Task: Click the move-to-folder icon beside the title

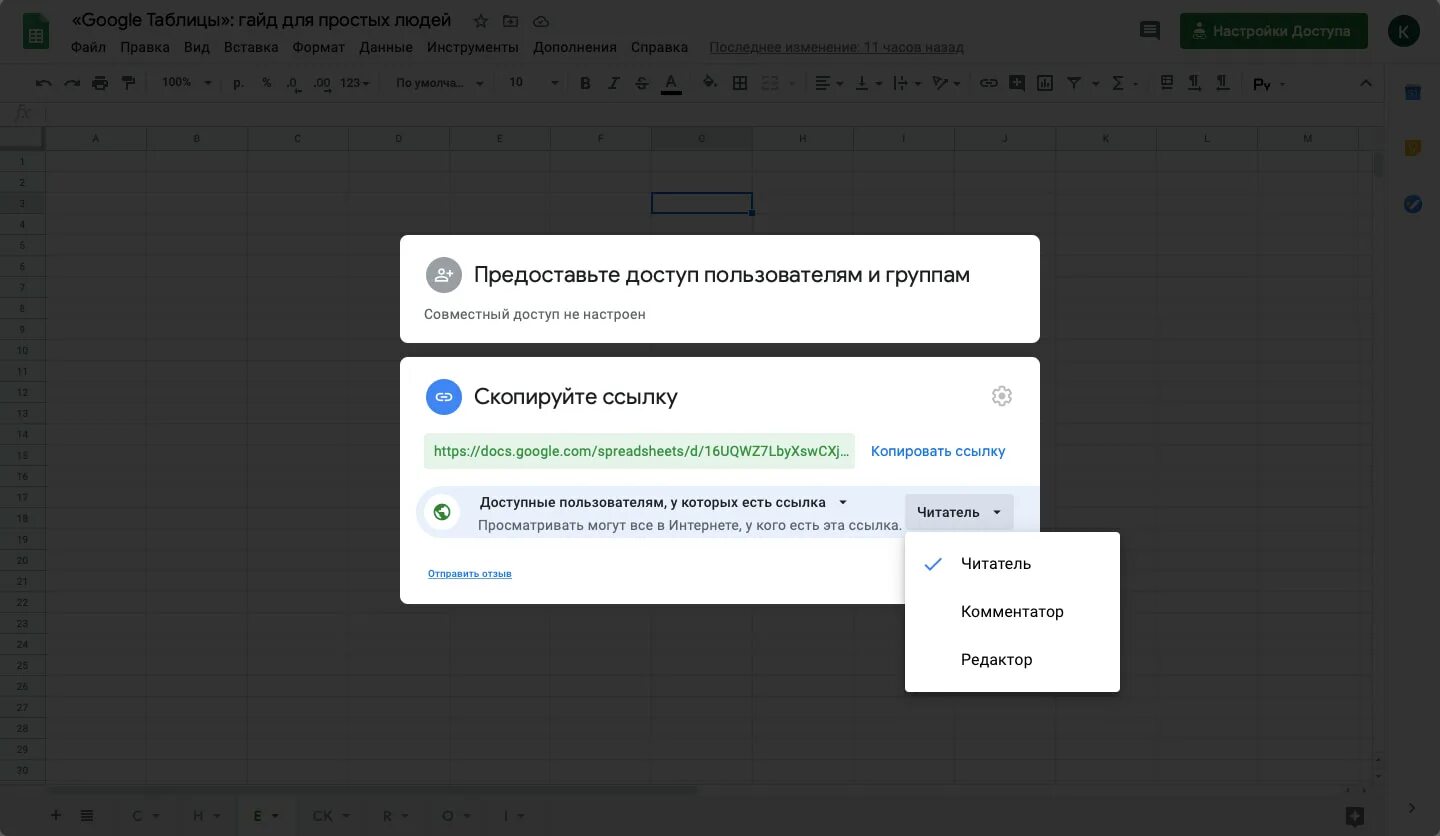Action: coord(511,21)
